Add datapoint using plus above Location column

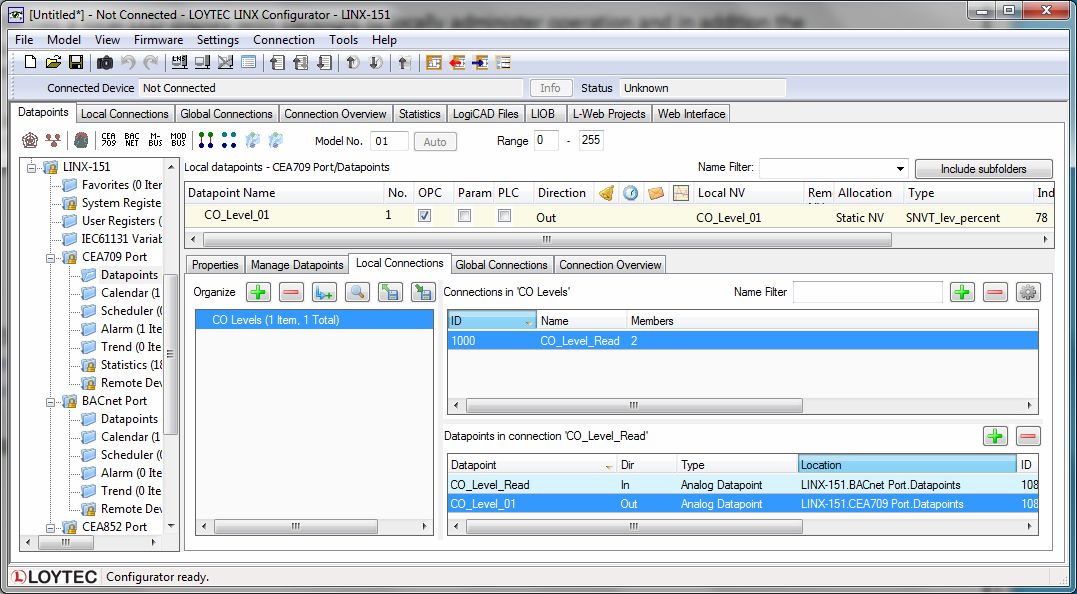coord(995,436)
